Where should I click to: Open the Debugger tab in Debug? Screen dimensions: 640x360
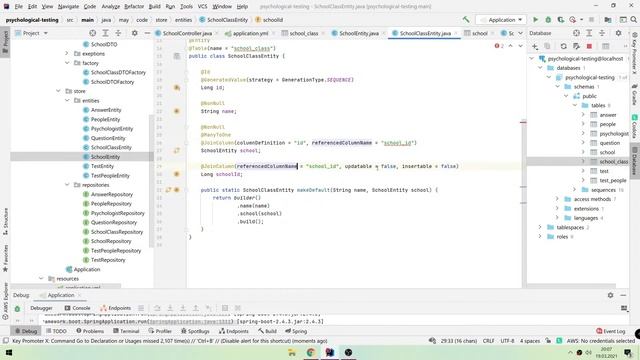click(41, 308)
